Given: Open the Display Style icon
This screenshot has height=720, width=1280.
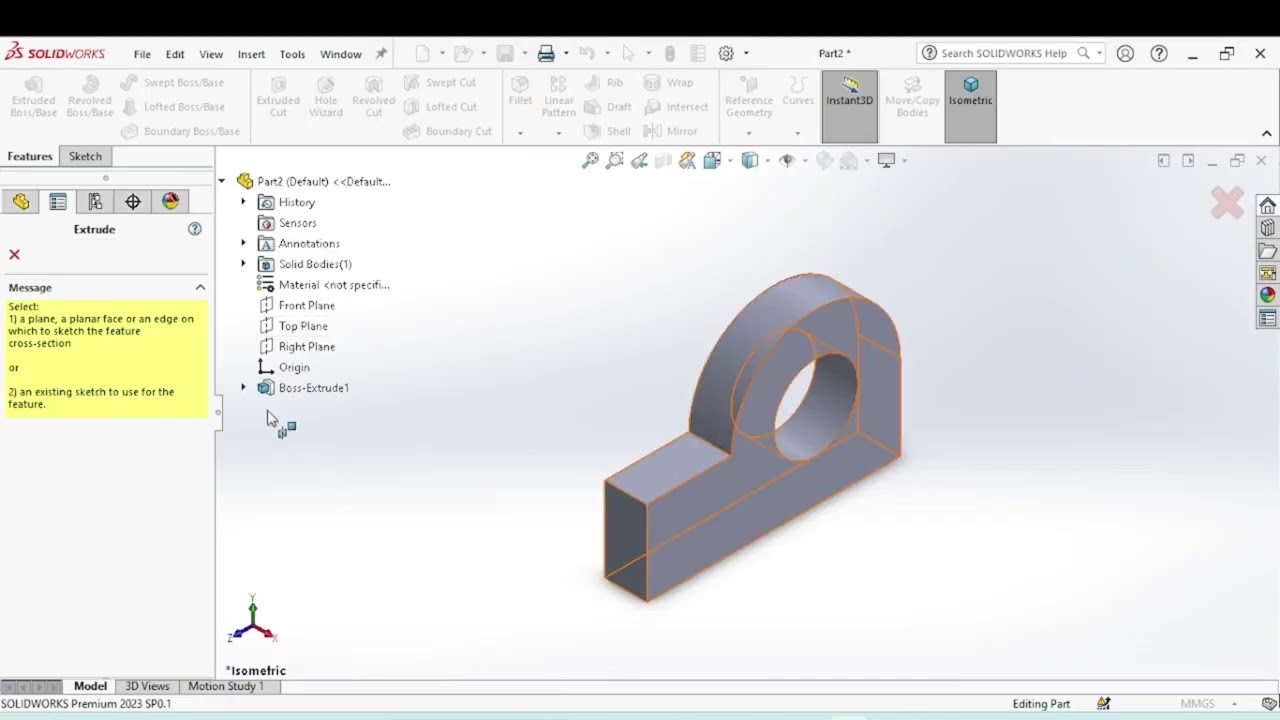Looking at the screenshot, I should (750, 160).
